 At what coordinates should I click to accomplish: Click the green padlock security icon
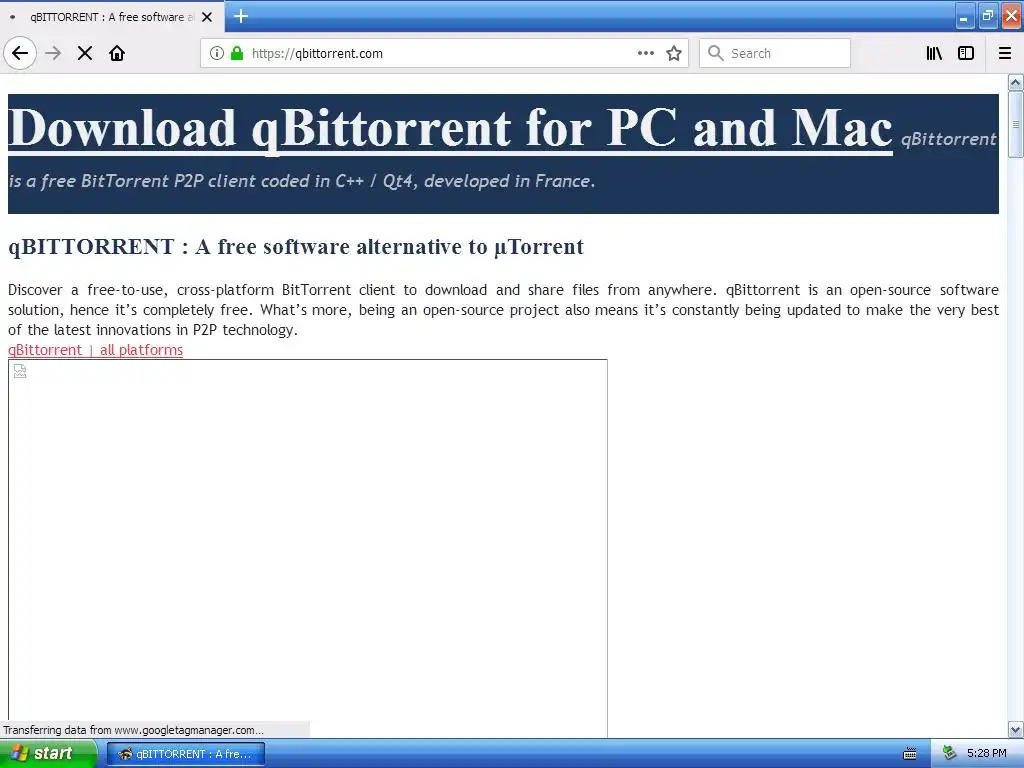[x=237, y=53]
